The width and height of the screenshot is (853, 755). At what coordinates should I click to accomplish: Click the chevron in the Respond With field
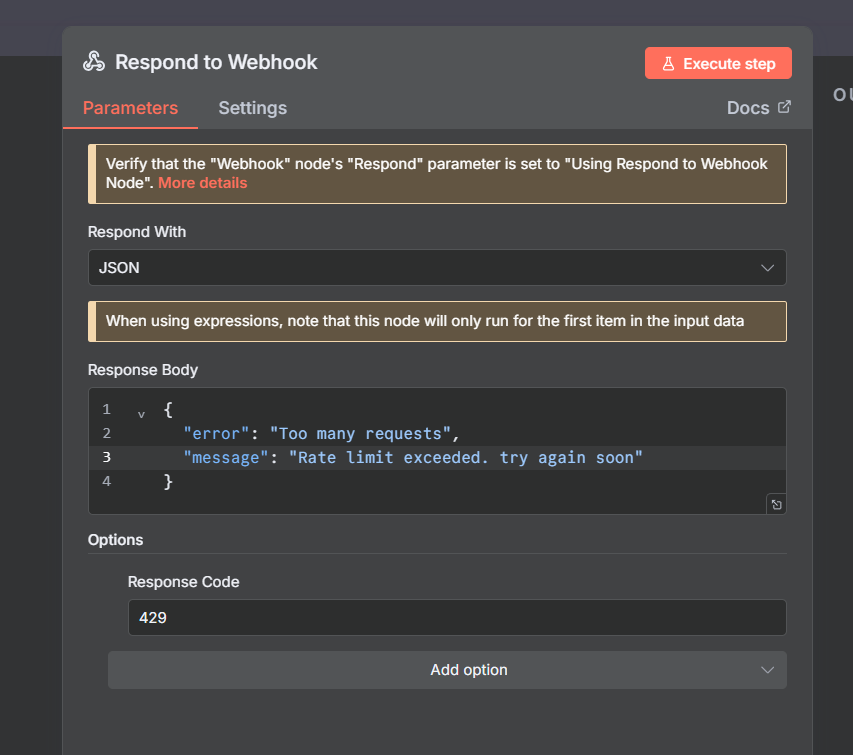767,268
